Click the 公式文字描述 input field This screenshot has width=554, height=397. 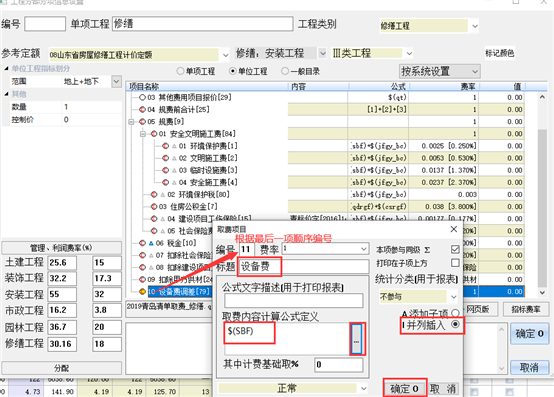[x=294, y=301]
